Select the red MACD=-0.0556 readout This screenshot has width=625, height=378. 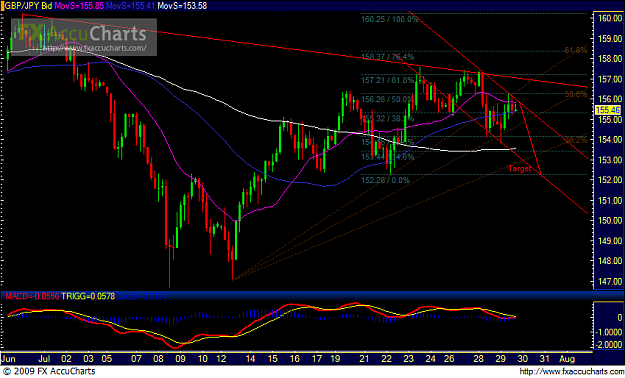[x=31, y=296]
